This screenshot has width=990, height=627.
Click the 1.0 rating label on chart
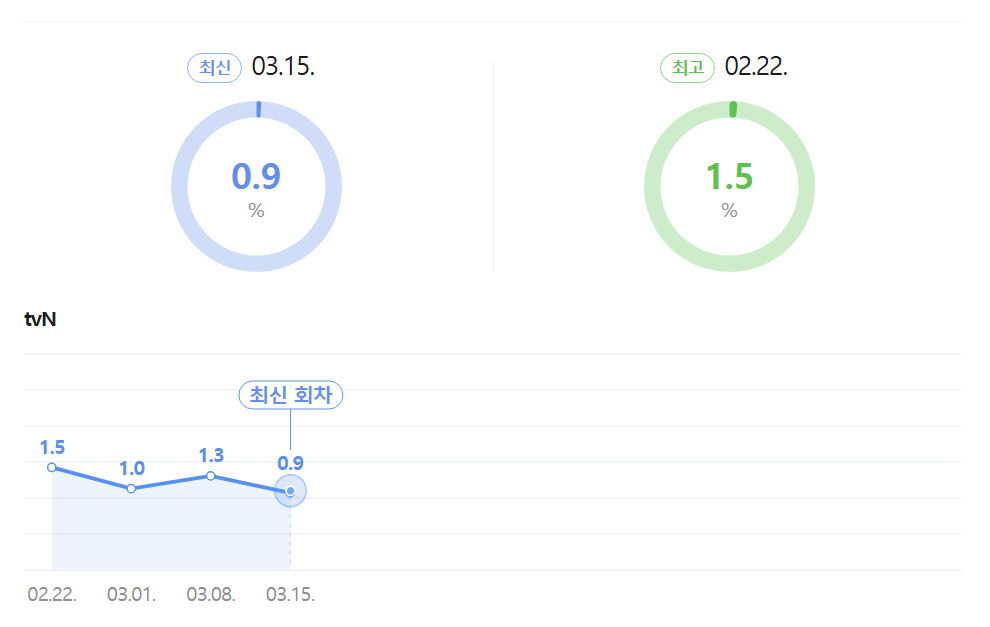tap(132, 469)
